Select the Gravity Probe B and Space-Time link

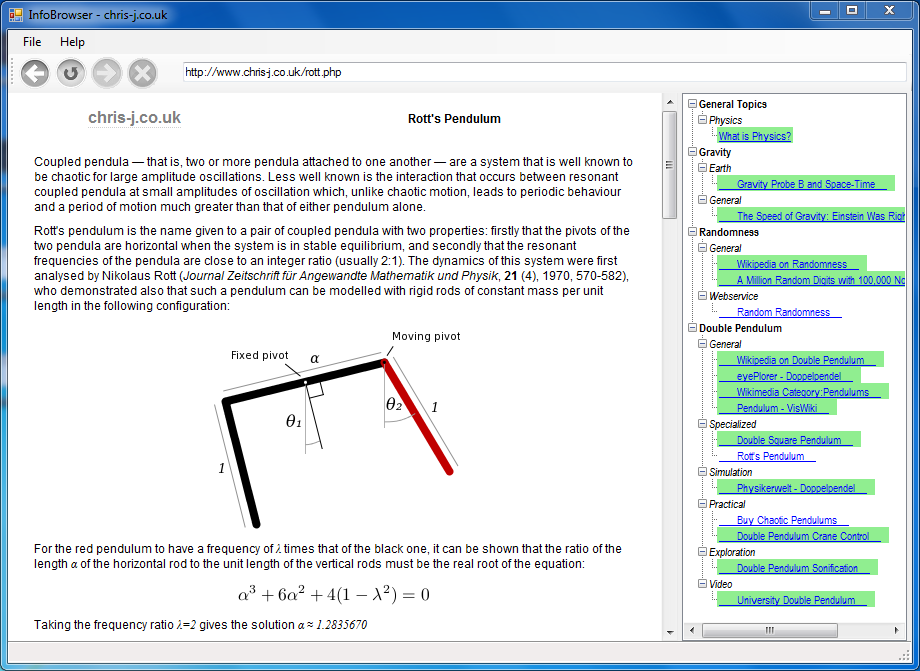point(805,184)
